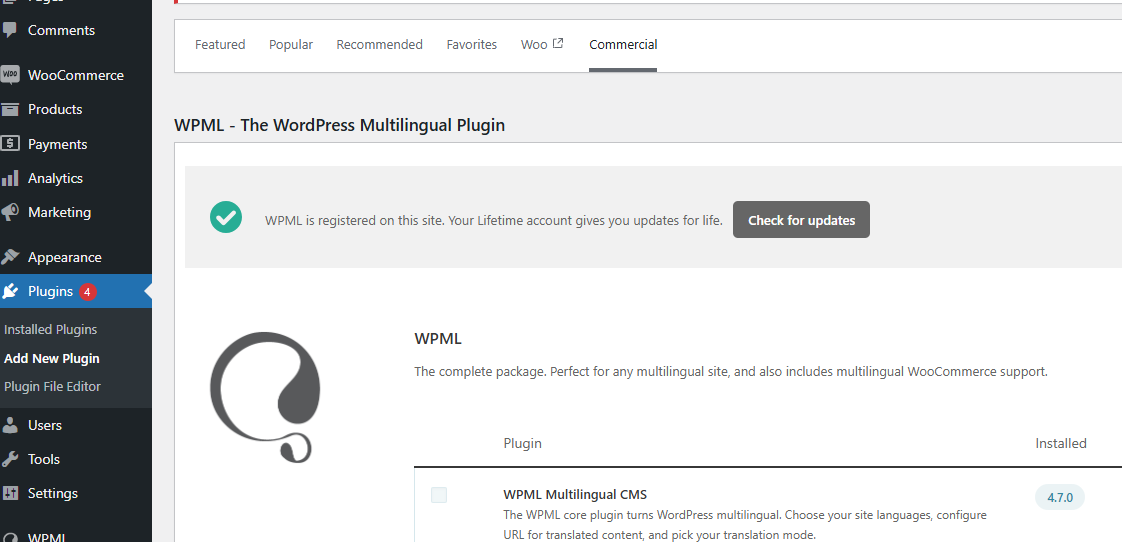The image size is (1122, 542).
Task: Click the Analytics bar chart icon
Action: click(x=10, y=178)
